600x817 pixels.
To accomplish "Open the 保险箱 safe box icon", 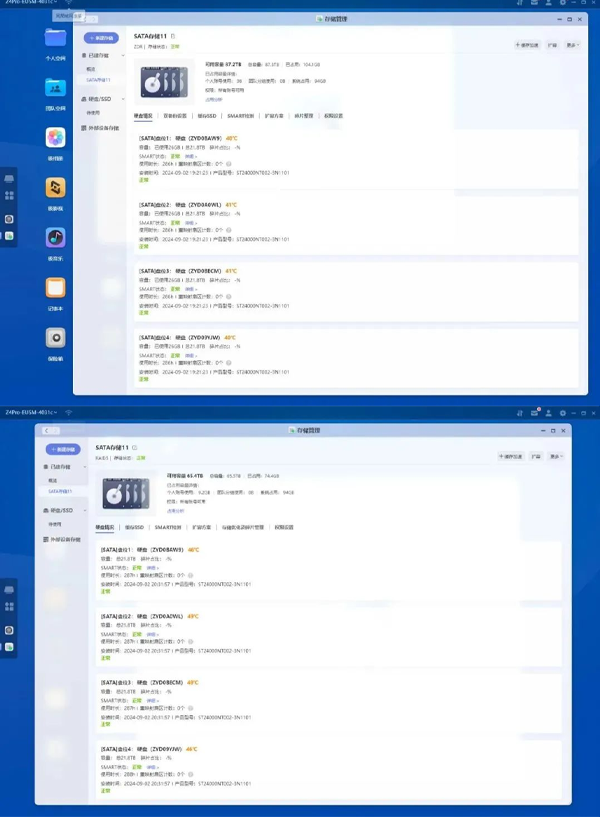I will (55, 338).
